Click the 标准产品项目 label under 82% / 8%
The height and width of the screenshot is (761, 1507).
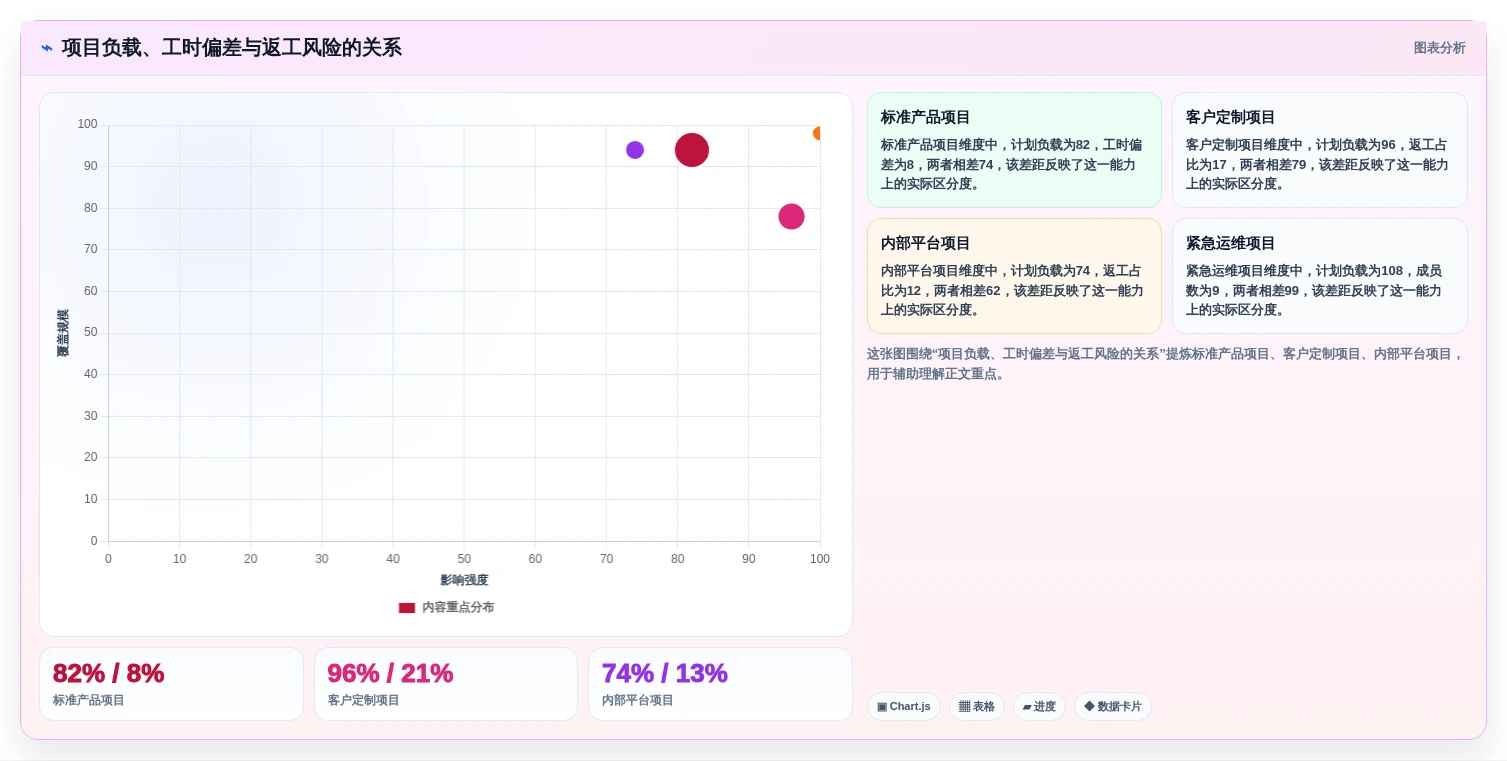pos(89,700)
